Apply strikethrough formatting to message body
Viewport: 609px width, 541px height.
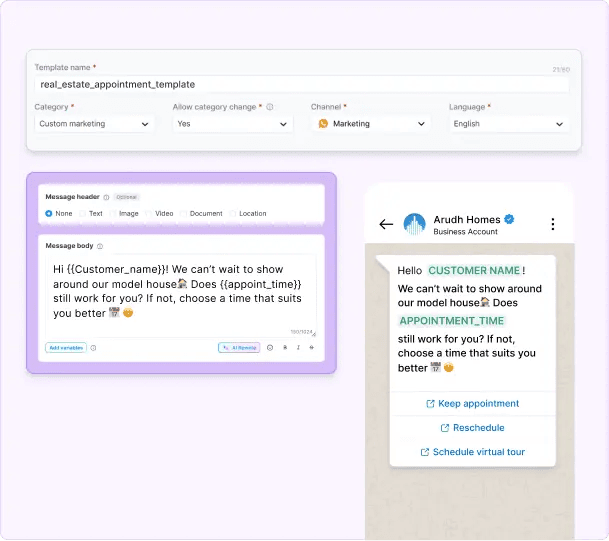click(x=311, y=348)
